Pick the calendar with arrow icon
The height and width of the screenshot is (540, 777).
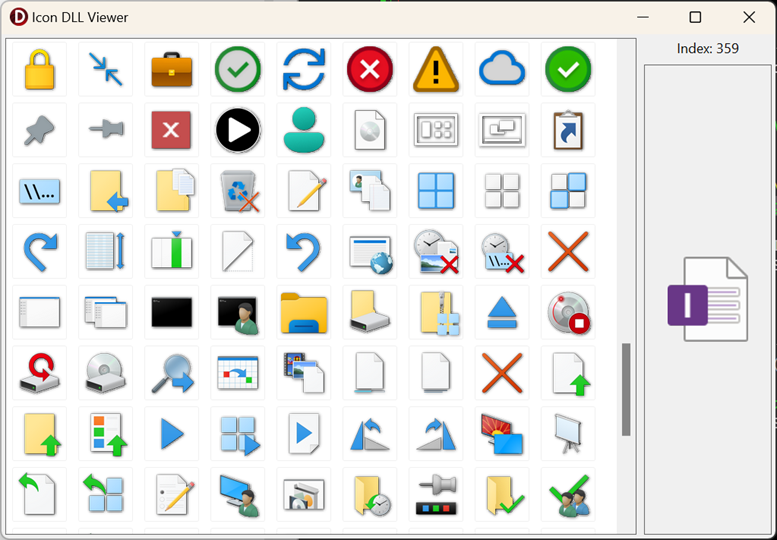tap(238, 373)
